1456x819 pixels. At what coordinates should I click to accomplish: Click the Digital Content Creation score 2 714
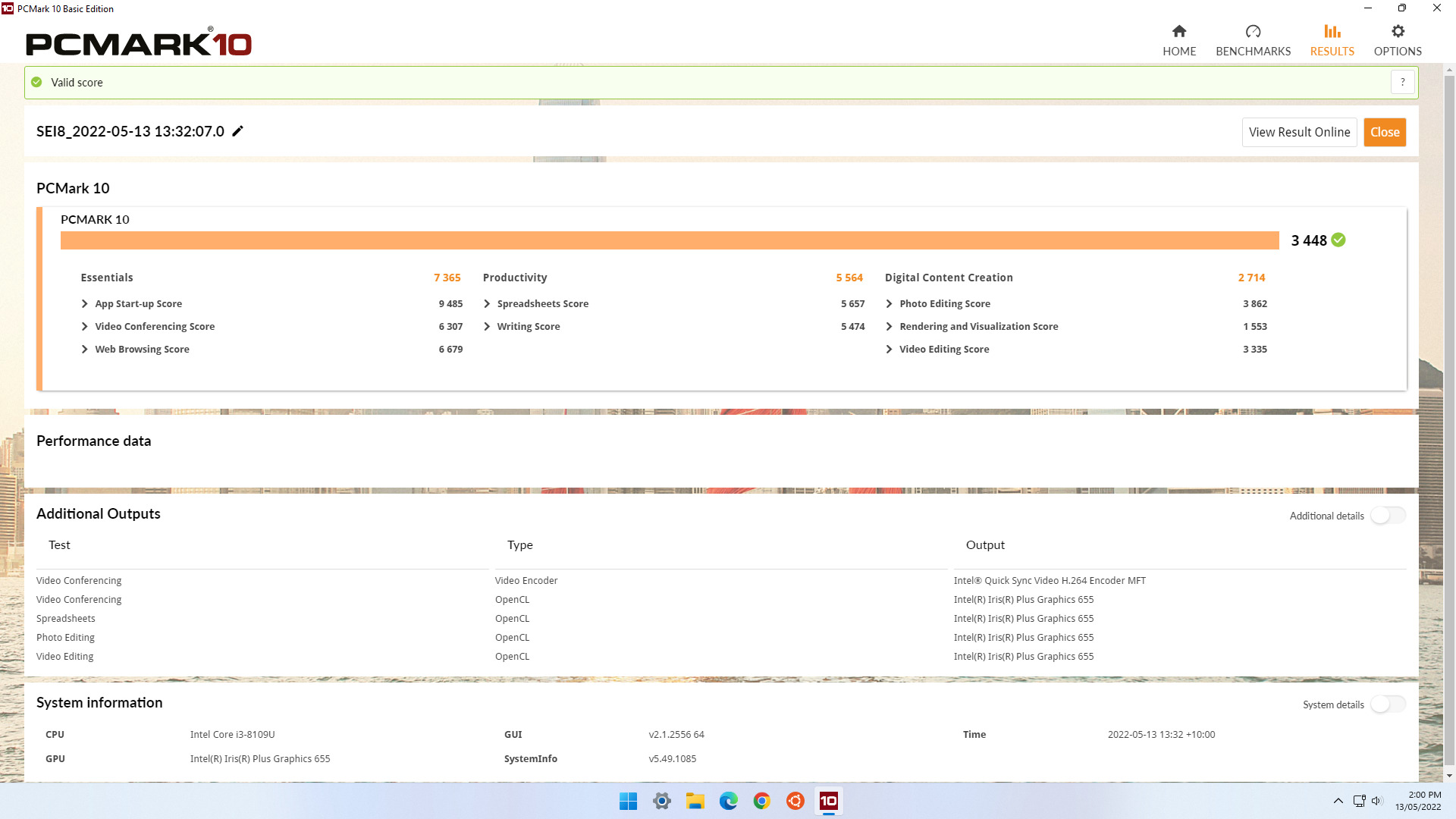point(1251,278)
